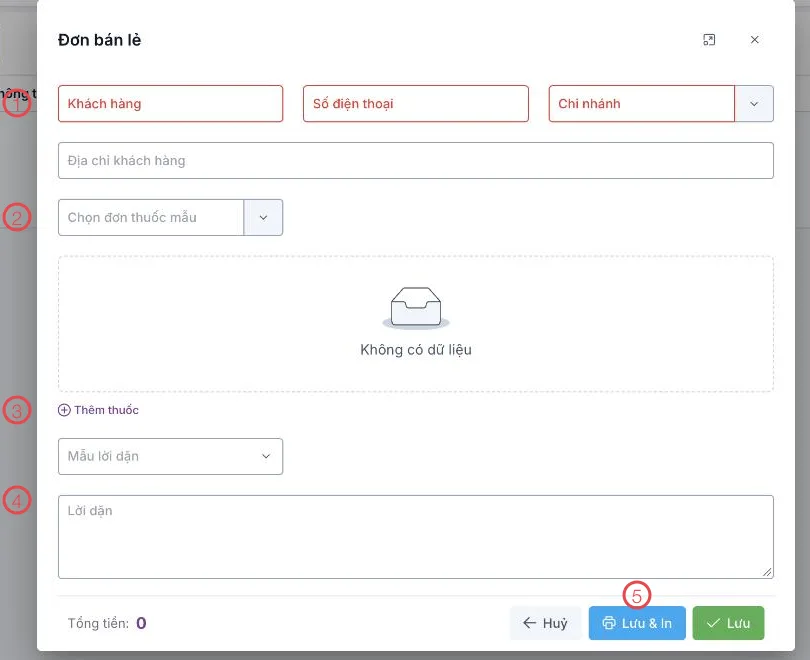The height and width of the screenshot is (660, 810).
Task: Click the Chọn đơn thuốc mẫu field
Action: click(151, 217)
